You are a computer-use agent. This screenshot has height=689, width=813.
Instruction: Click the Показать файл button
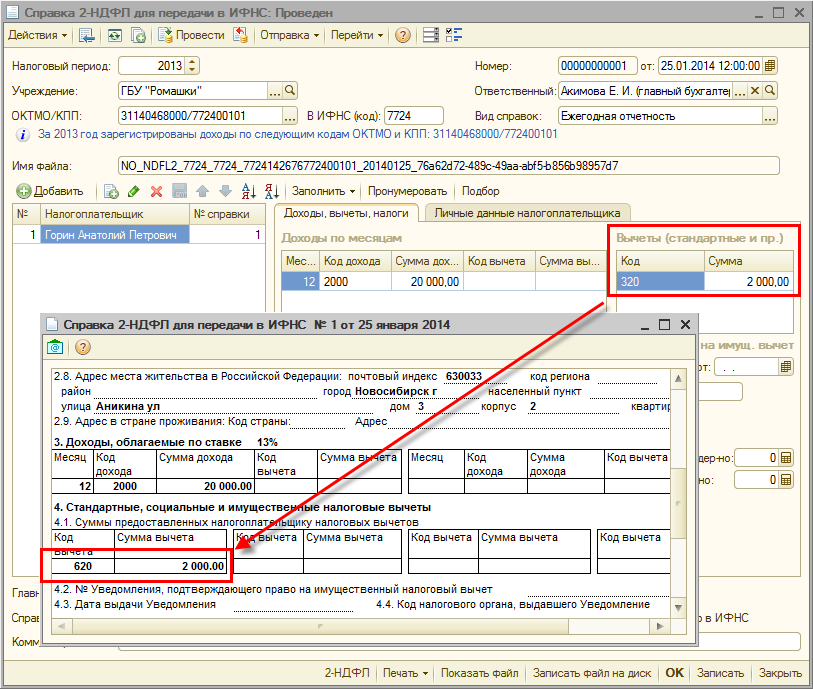pyautogui.click(x=480, y=673)
